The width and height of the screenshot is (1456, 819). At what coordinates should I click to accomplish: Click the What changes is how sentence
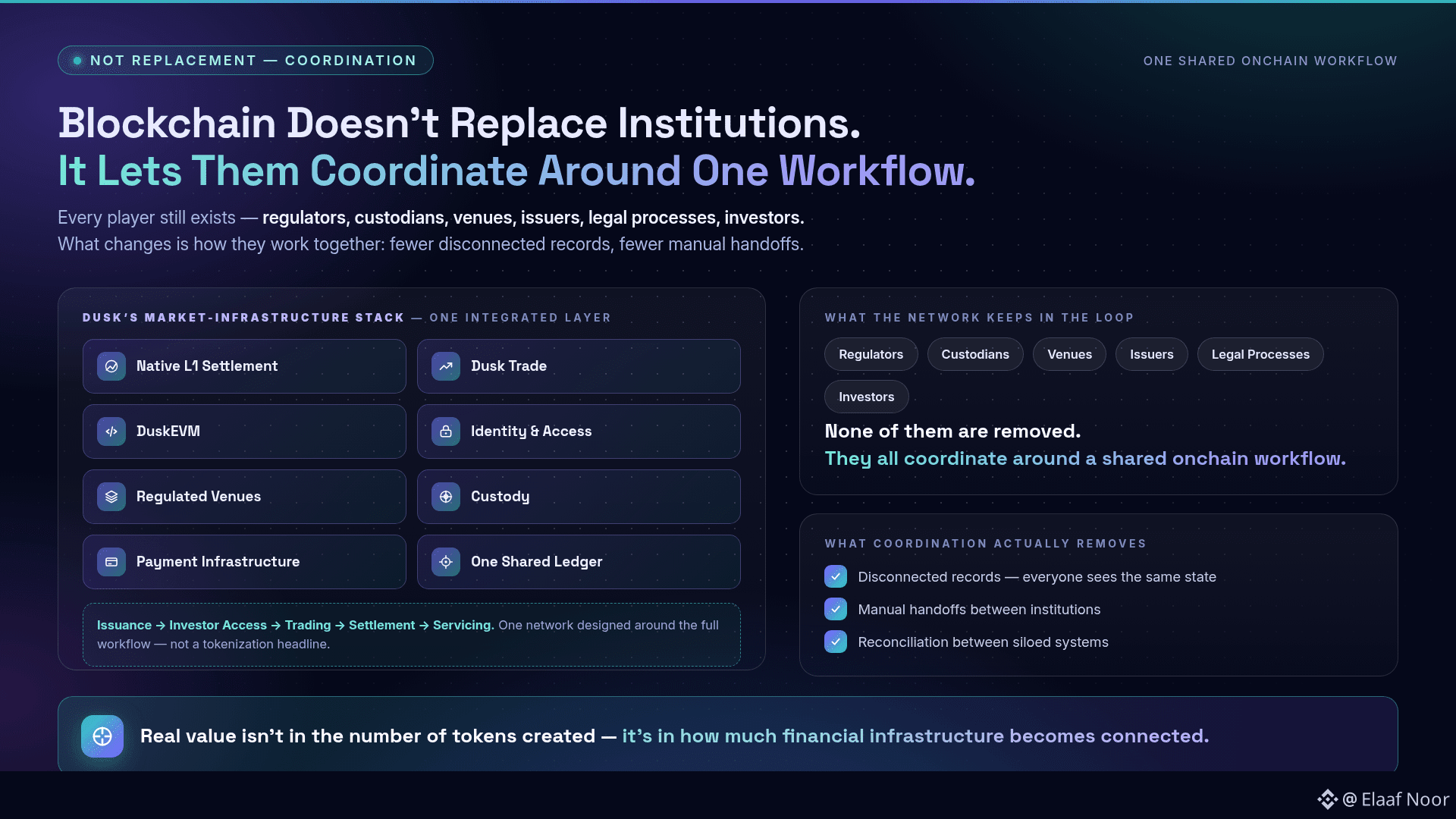(x=431, y=244)
